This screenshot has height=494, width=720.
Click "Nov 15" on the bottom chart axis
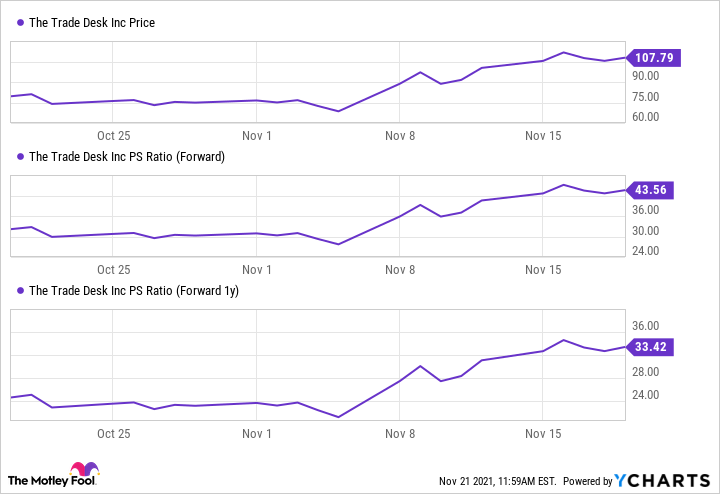pos(541,434)
